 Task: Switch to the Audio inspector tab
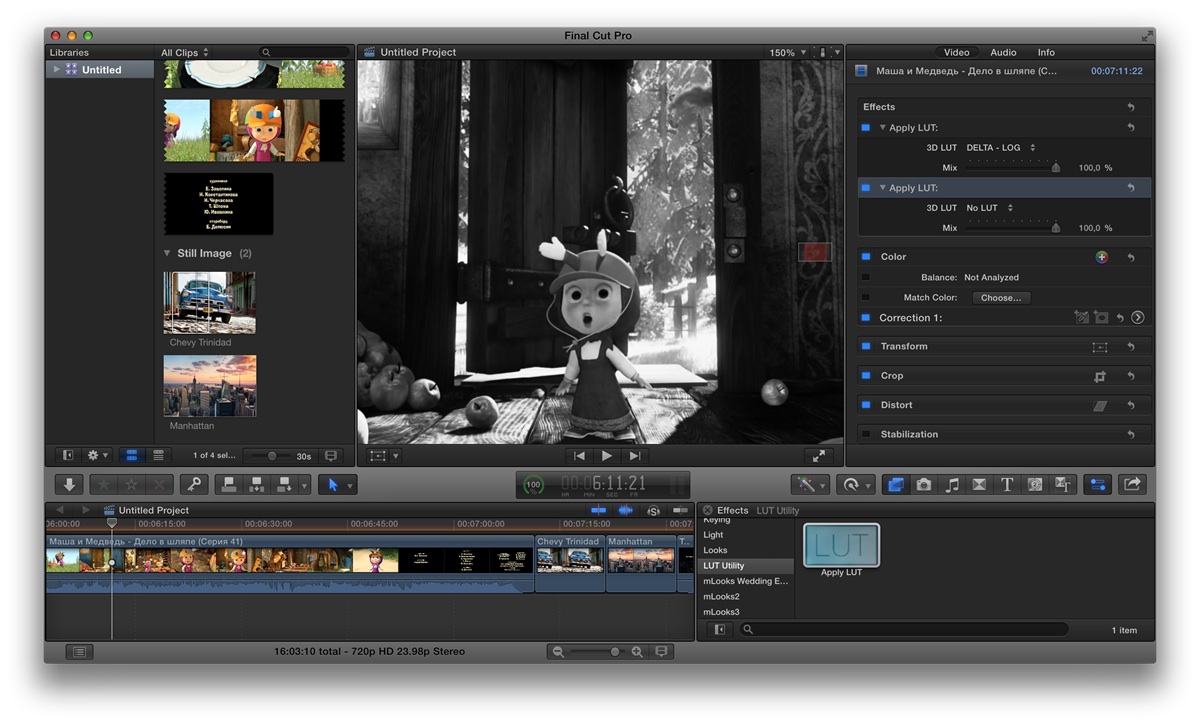click(x=1003, y=52)
